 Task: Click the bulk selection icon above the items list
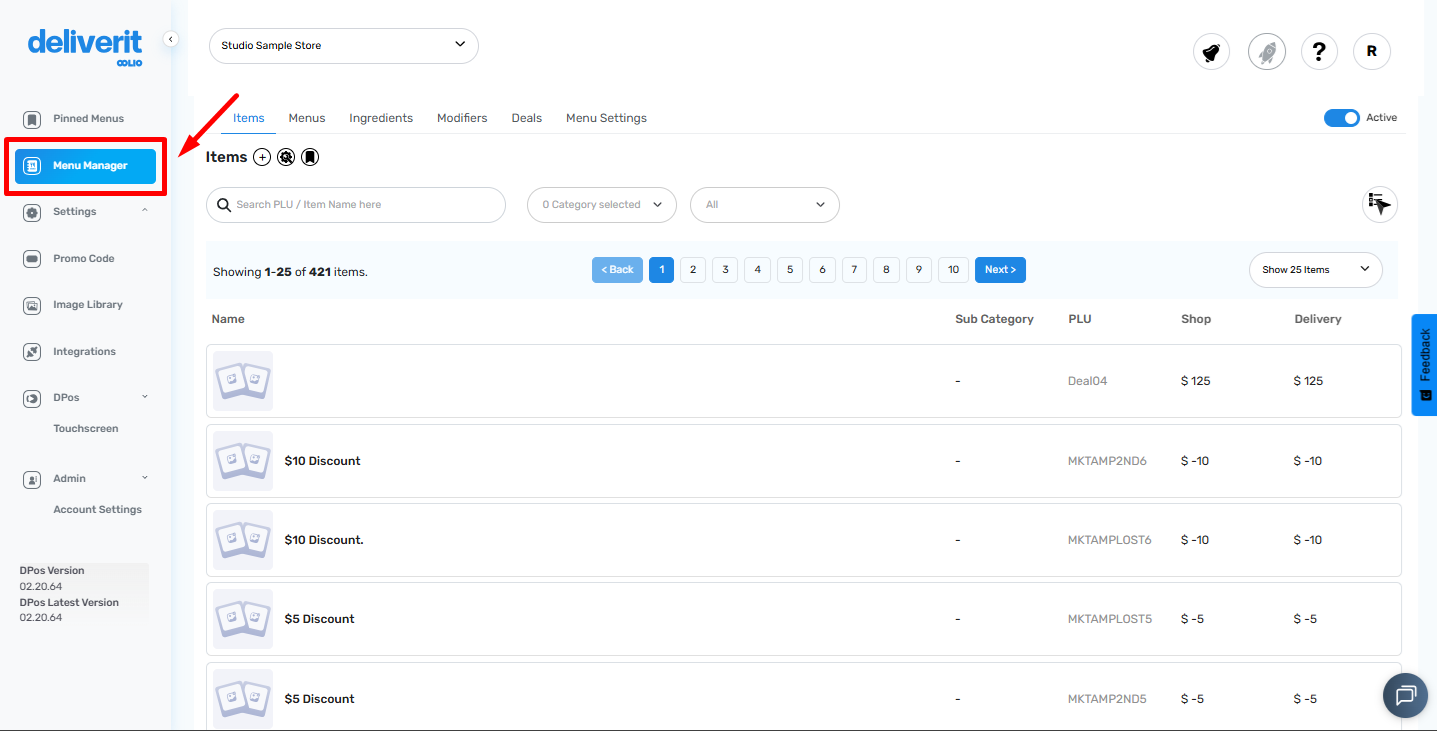point(1379,204)
